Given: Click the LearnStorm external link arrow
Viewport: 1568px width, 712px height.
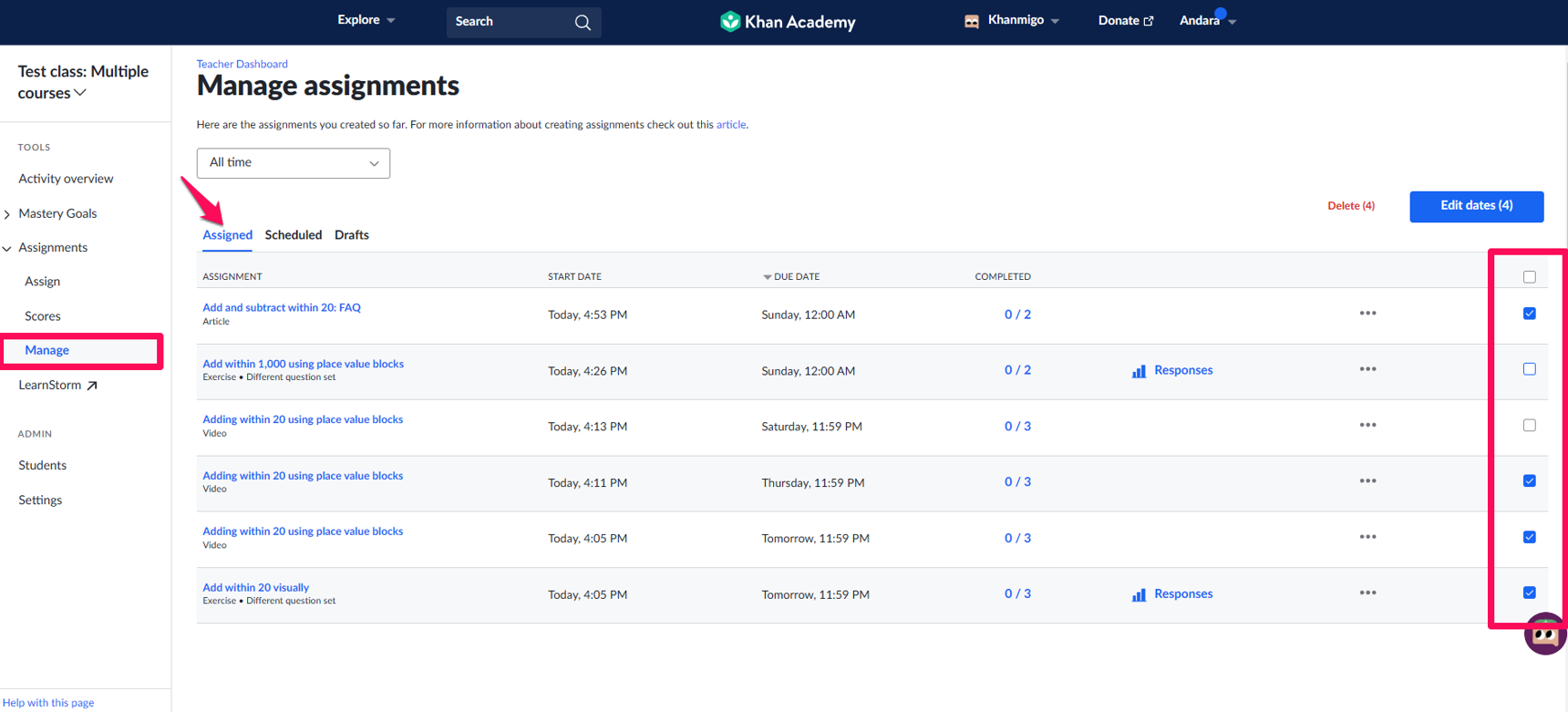Looking at the screenshot, I should tap(92, 386).
